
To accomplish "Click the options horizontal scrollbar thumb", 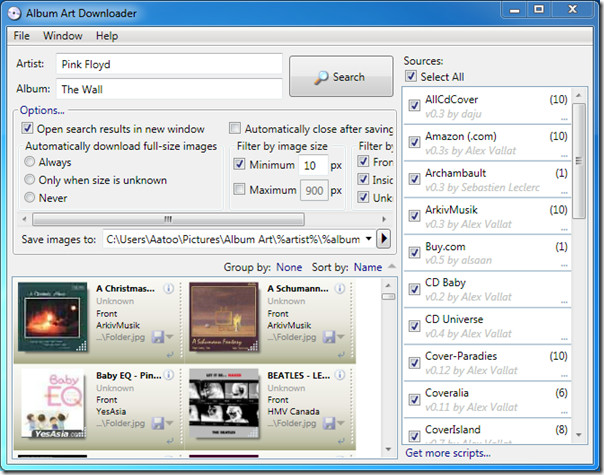I will [x=168, y=219].
